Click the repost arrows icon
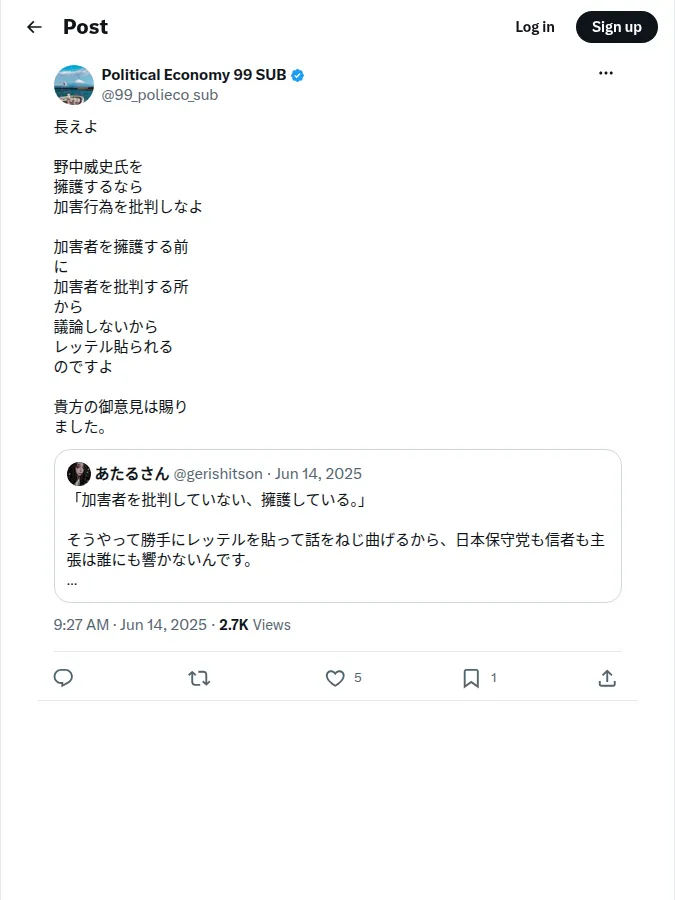Screen dimensions: 675x900 [199, 678]
